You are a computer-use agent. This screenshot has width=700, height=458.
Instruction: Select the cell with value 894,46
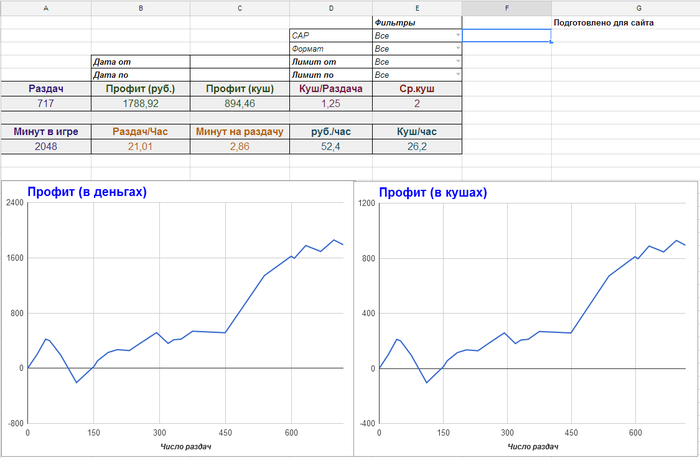[240, 103]
